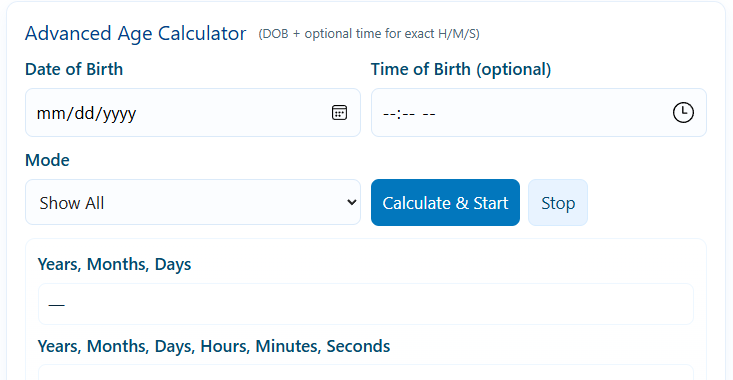This screenshot has height=380, width=733.
Task: Open the calendar picker in Date of Birth
Action: pyautogui.click(x=339, y=113)
